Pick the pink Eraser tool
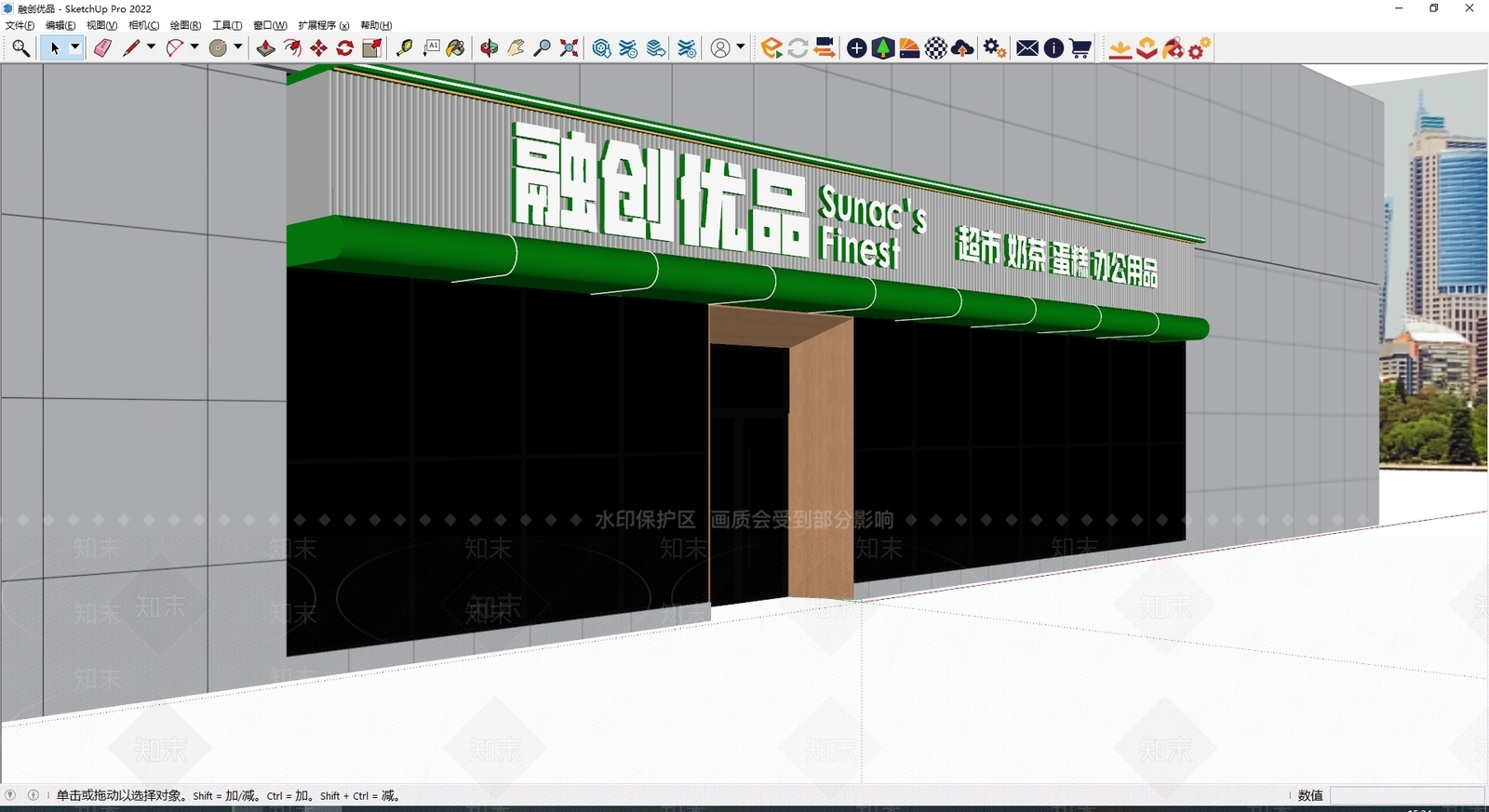 pos(102,48)
